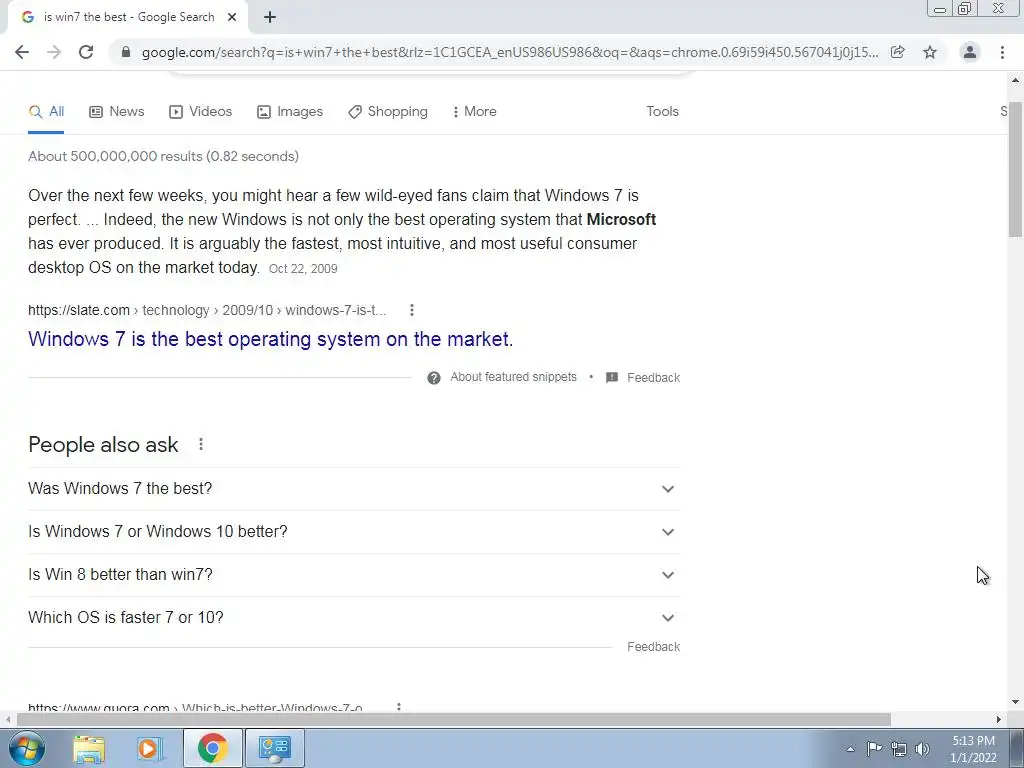Click the browser forward arrow

point(54,52)
